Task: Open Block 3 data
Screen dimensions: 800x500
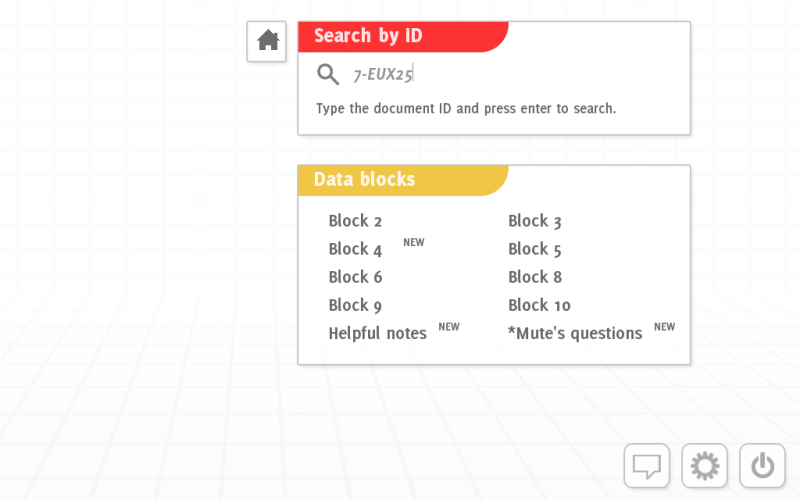Action: [535, 221]
